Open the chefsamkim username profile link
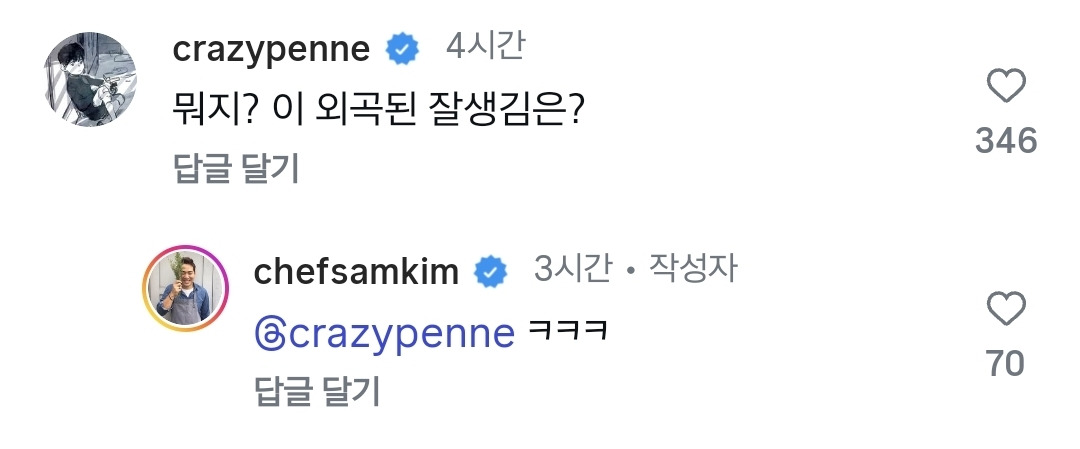The image size is (1080, 449). tap(355, 270)
